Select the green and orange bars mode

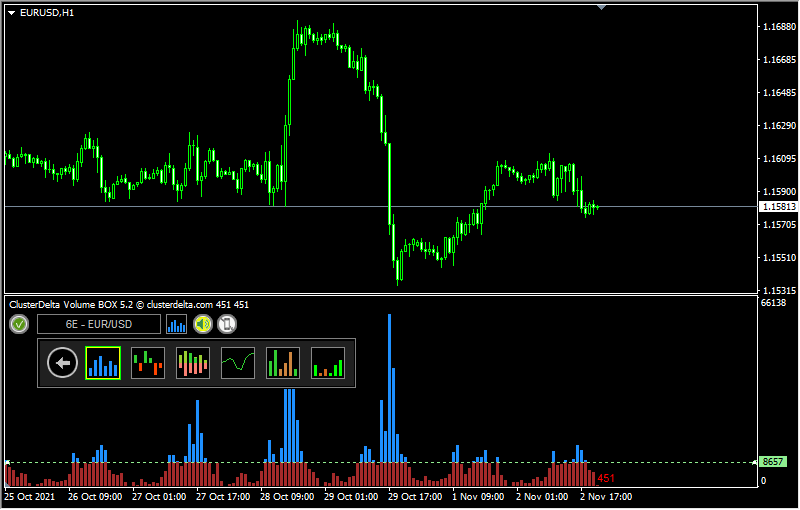[x=283, y=363]
